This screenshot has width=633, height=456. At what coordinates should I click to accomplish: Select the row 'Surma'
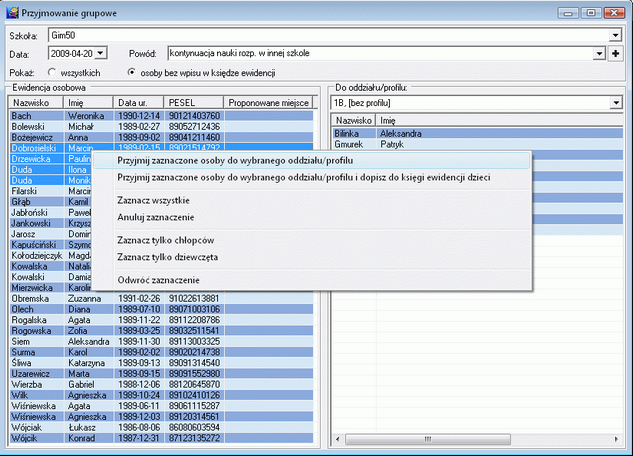[x=161, y=352]
